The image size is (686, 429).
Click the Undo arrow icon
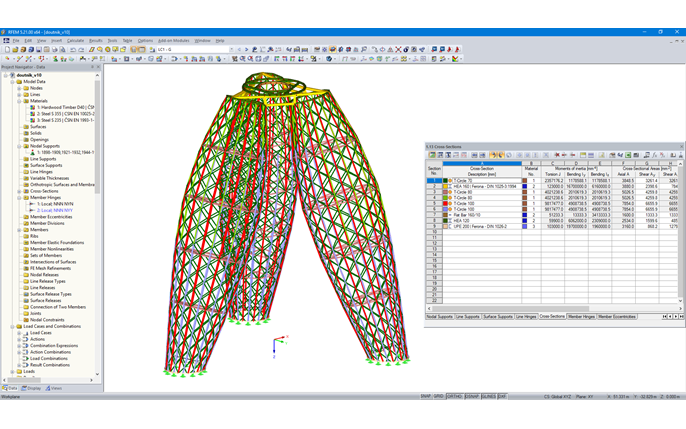(73, 49)
